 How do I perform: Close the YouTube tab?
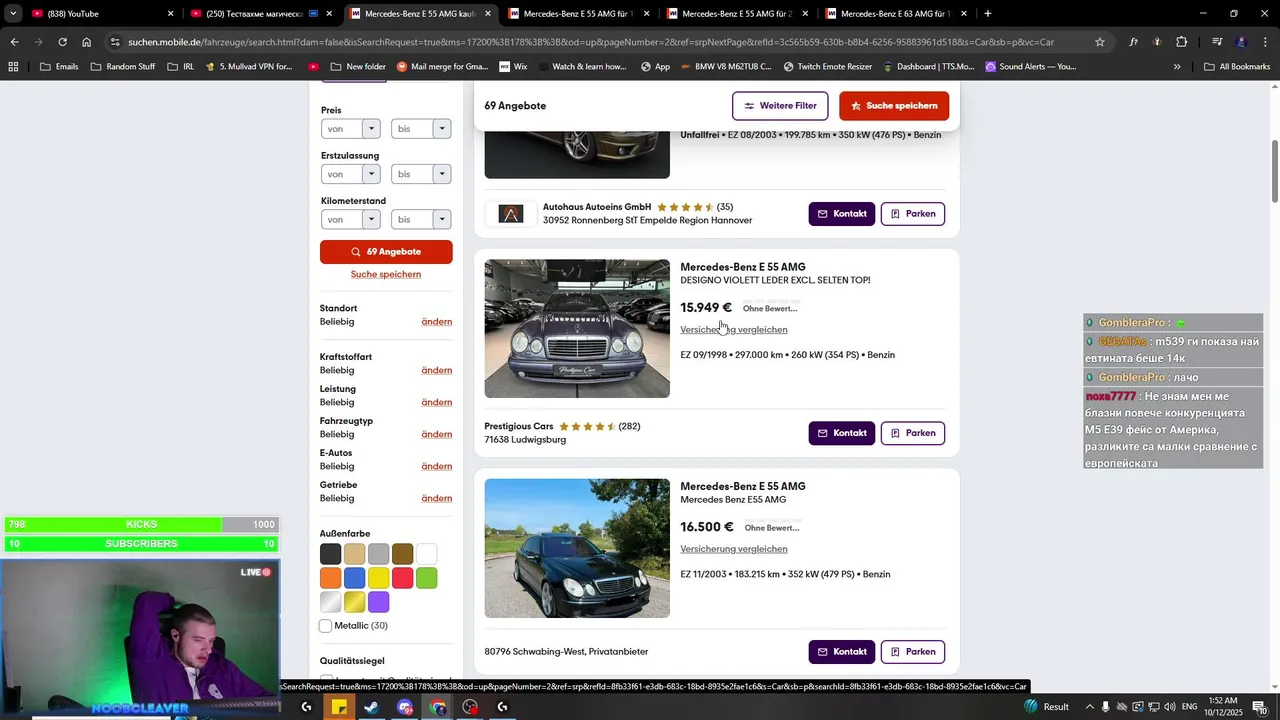pos(170,14)
